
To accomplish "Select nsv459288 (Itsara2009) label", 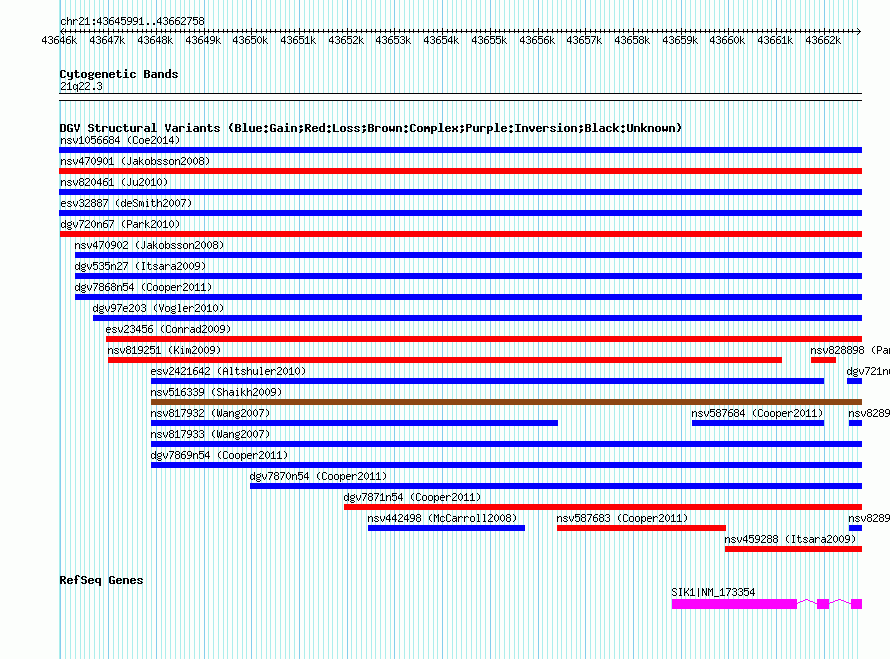I will point(790,539).
